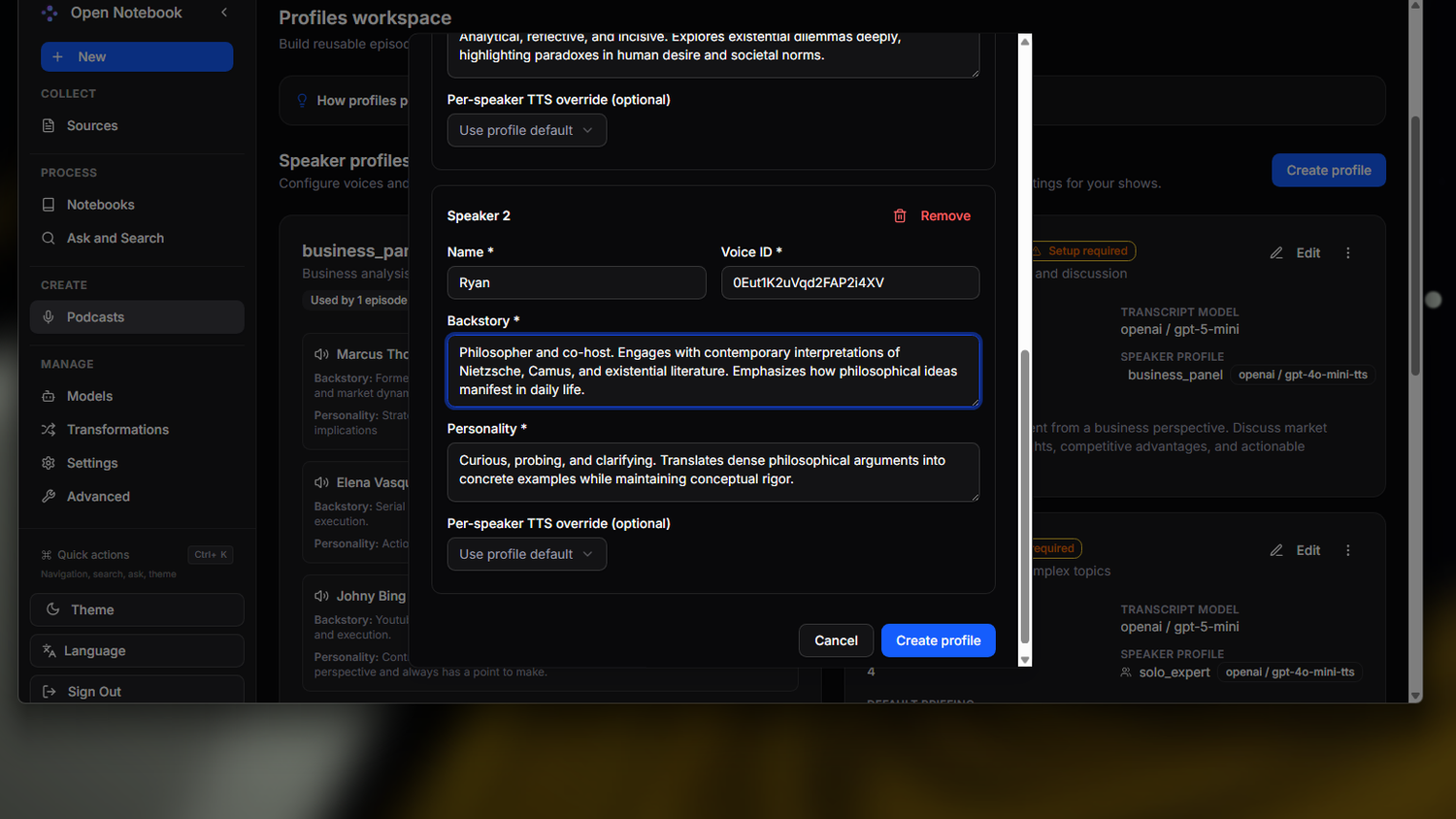The image size is (1456, 819).
Task: Open Settings in the sidebar
Action: [x=137, y=463]
